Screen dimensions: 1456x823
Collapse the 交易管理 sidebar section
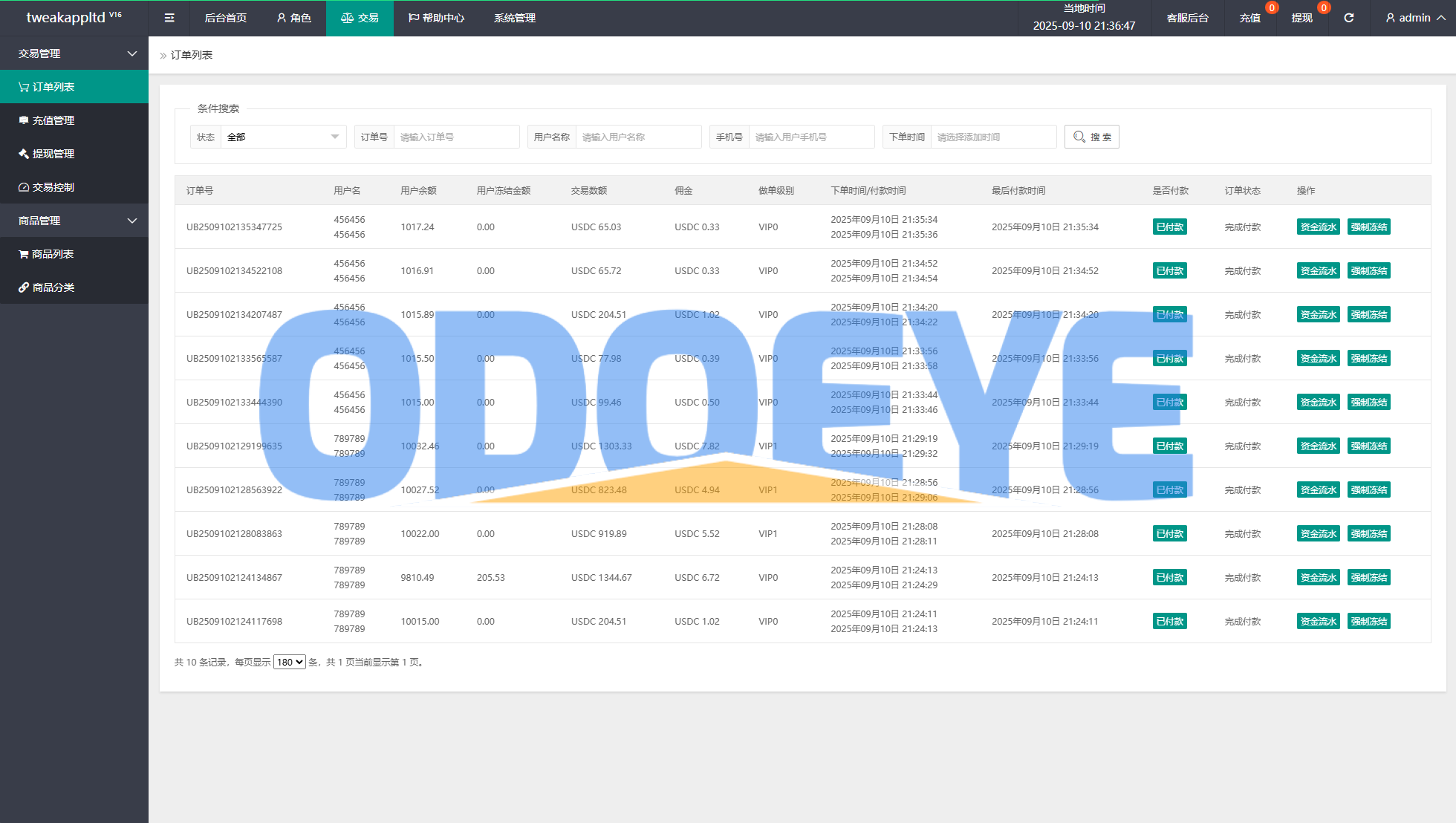(131, 53)
